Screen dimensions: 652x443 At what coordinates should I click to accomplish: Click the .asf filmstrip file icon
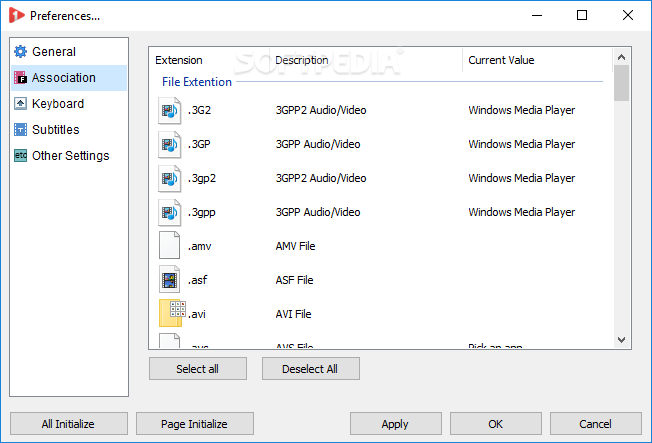click(170, 280)
